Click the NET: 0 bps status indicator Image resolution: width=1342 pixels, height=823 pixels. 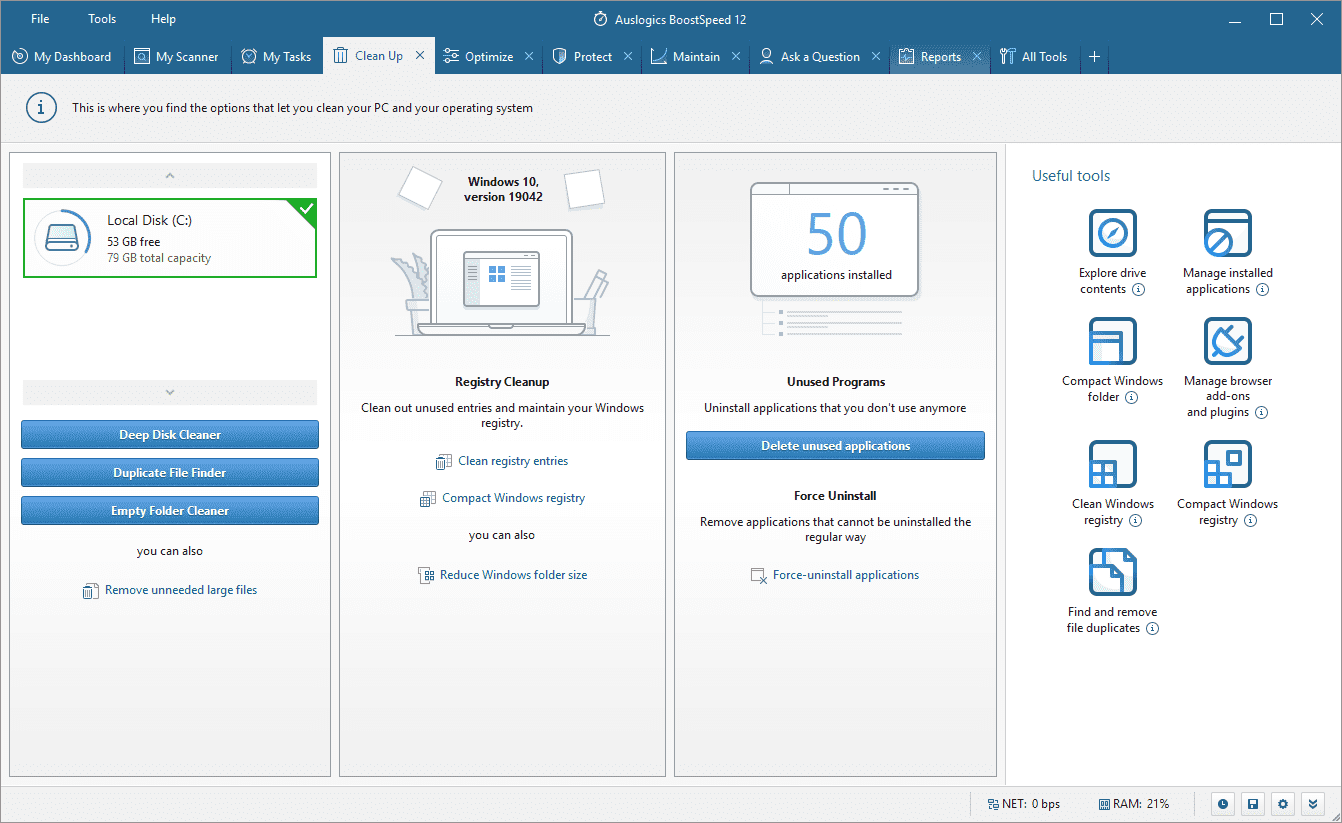[1024, 804]
